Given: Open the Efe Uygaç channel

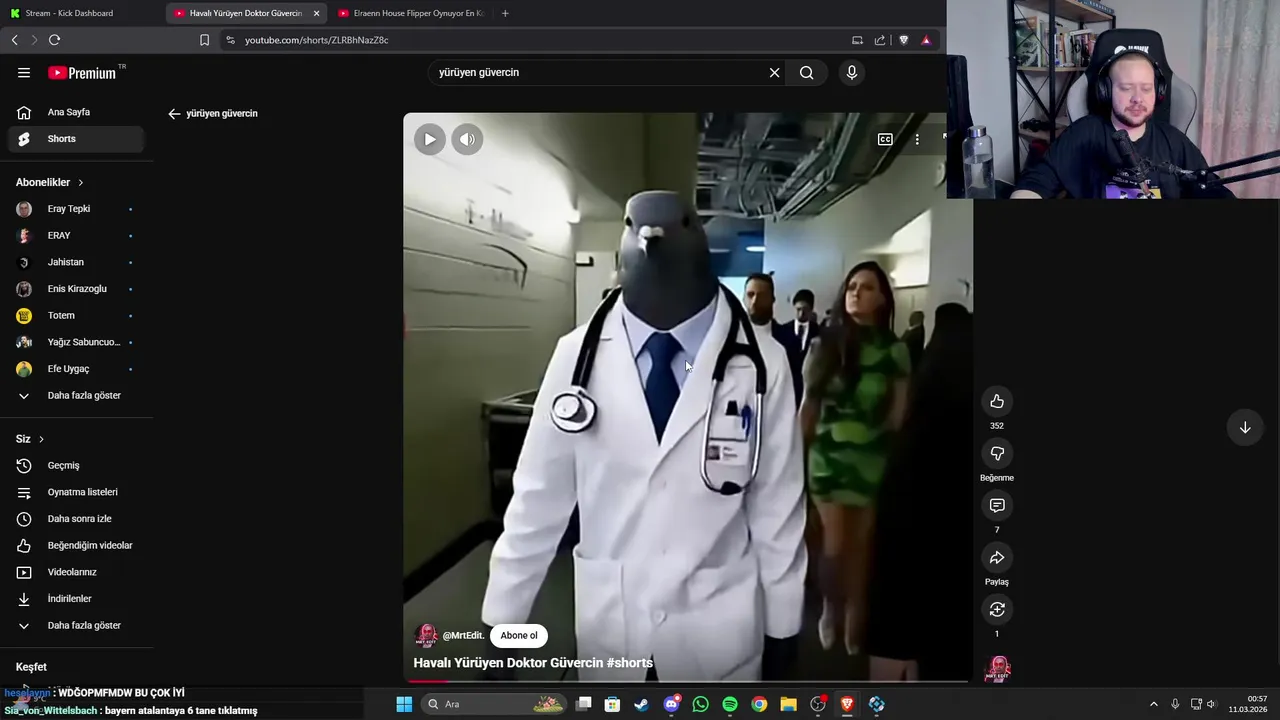Looking at the screenshot, I should tap(75, 369).
